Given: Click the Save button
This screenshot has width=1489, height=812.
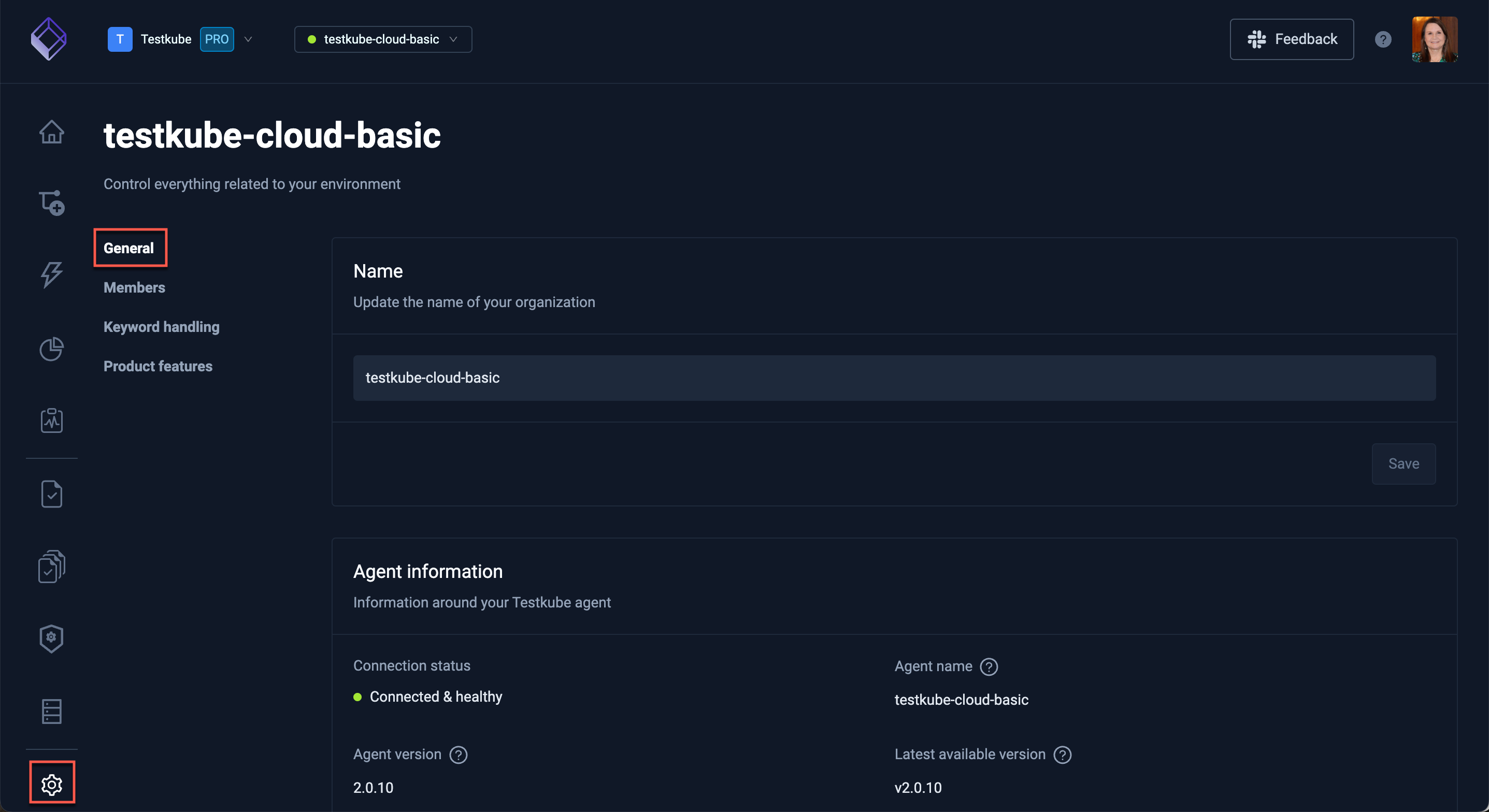Looking at the screenshot, I should (x=1404, y=464).
